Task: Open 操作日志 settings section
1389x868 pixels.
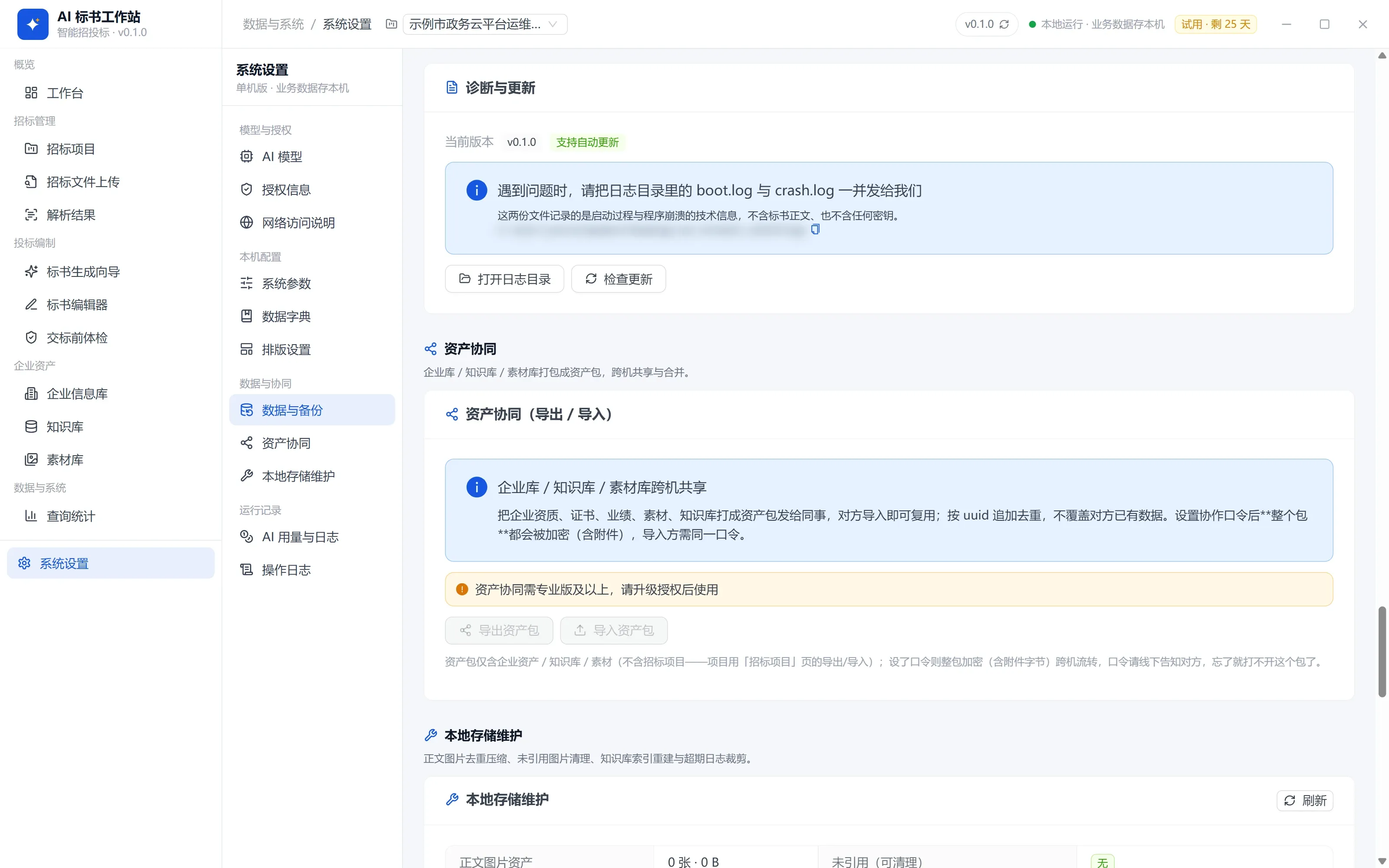Action: (312, 570)
